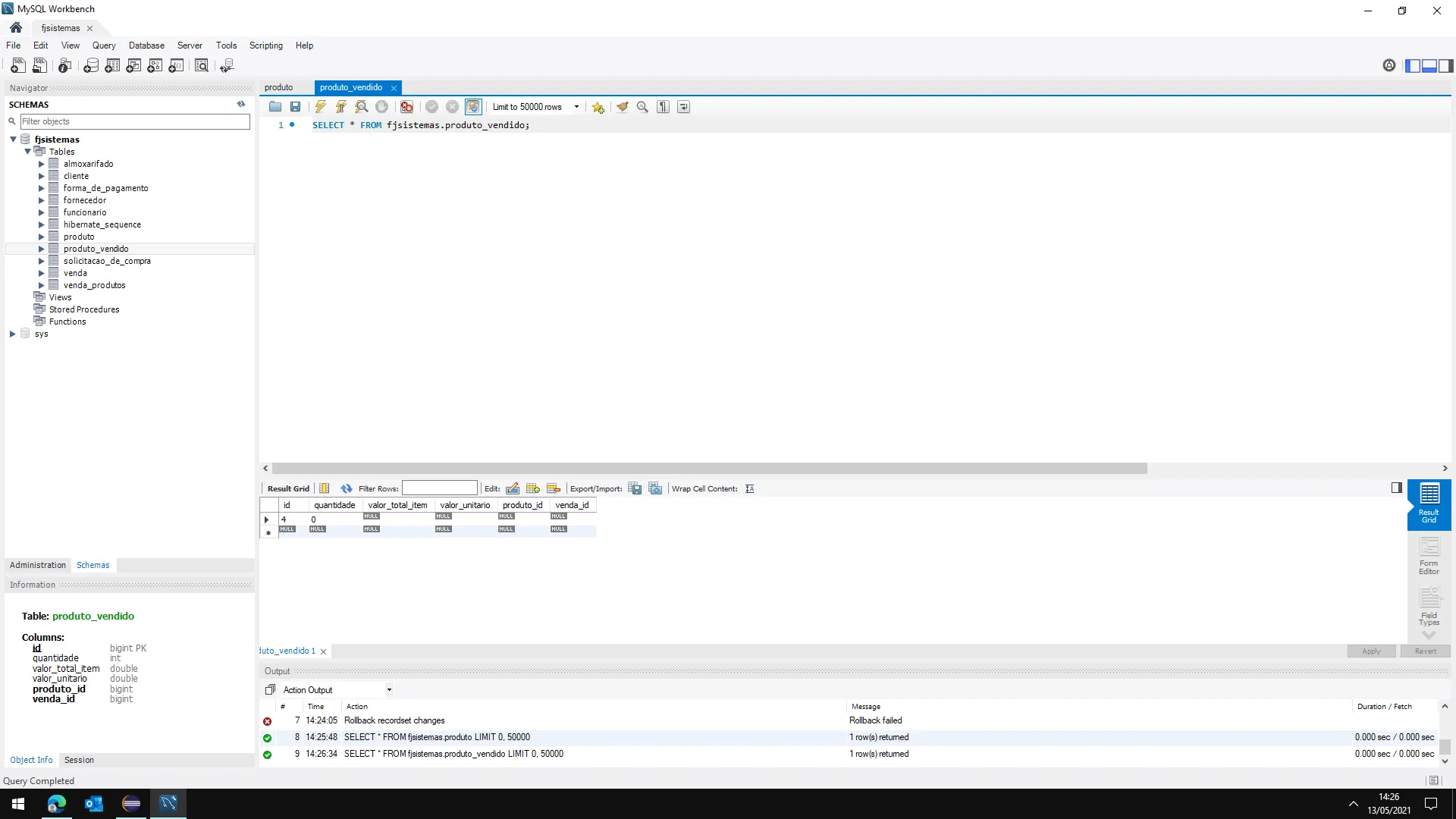Add query to favorites star icon
1456x819 pixels.
pyautogui.click(x=598, y=107)
